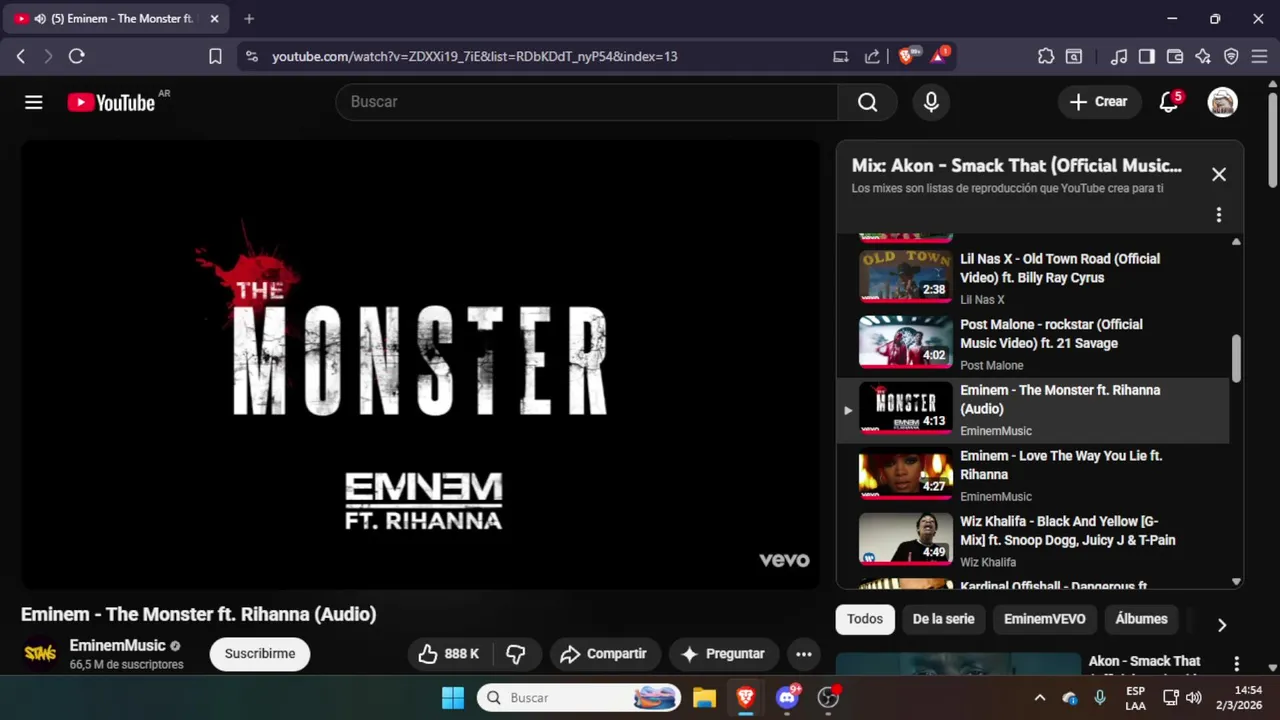Image resolution: width=1280 pixels, height=720 pixels.
Task: Open the account avatar menu
Action: coord(1222,102)
